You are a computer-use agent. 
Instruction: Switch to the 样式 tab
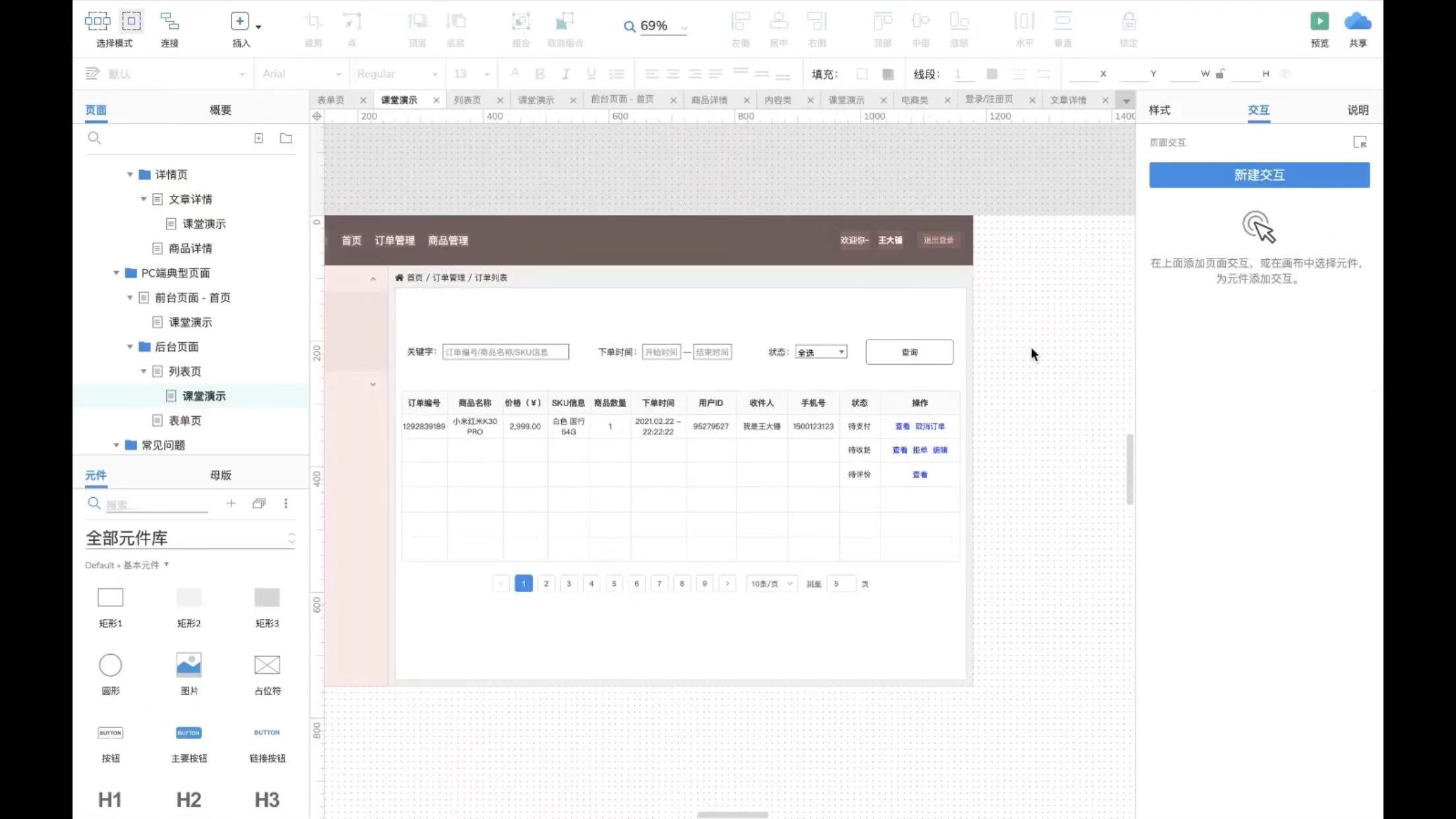1159,110
